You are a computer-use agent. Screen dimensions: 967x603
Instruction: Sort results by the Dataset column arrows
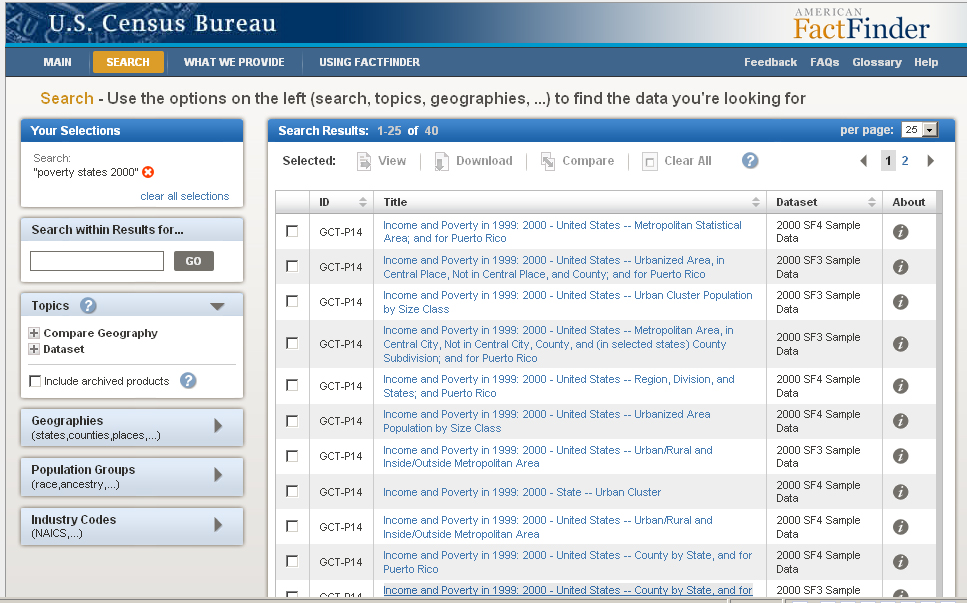pyautogui.click(x=871, y=202)
